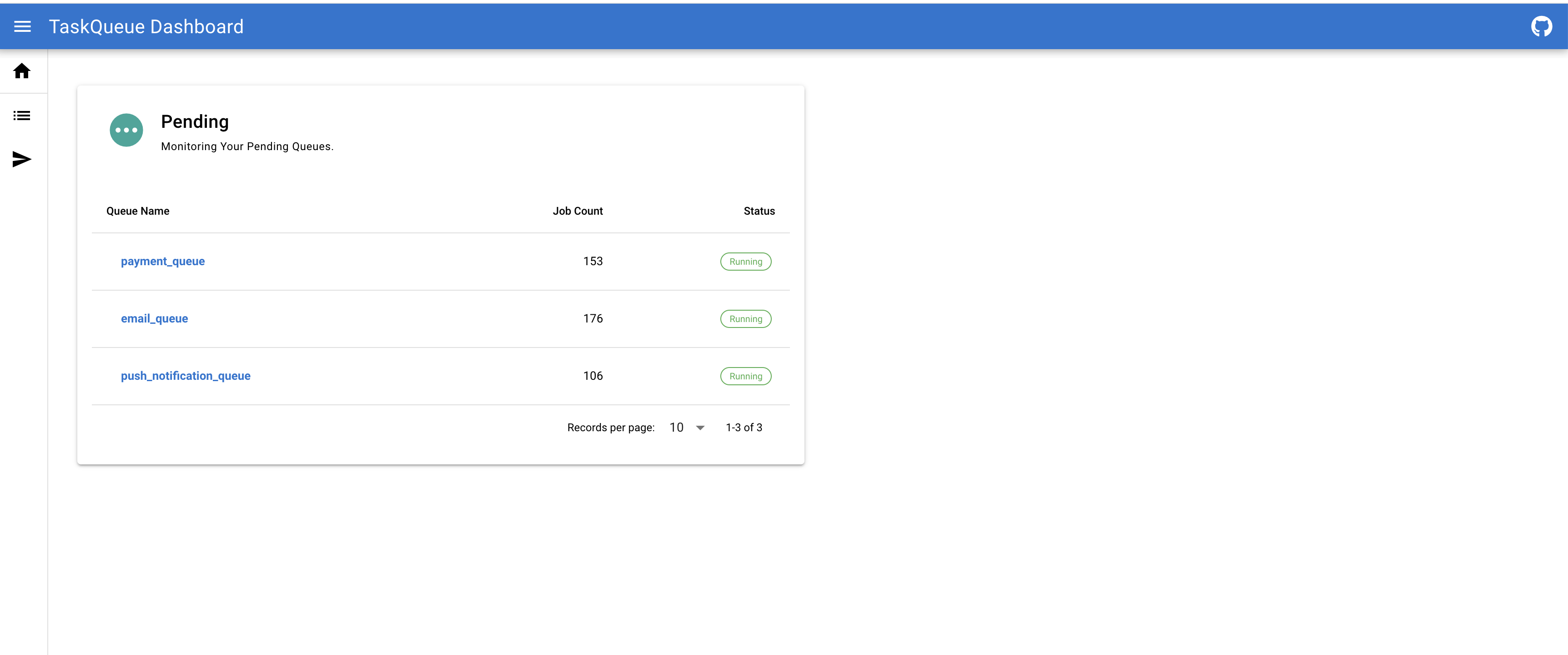Click the send arrow sidebar icon

click(x=22, y=160)
